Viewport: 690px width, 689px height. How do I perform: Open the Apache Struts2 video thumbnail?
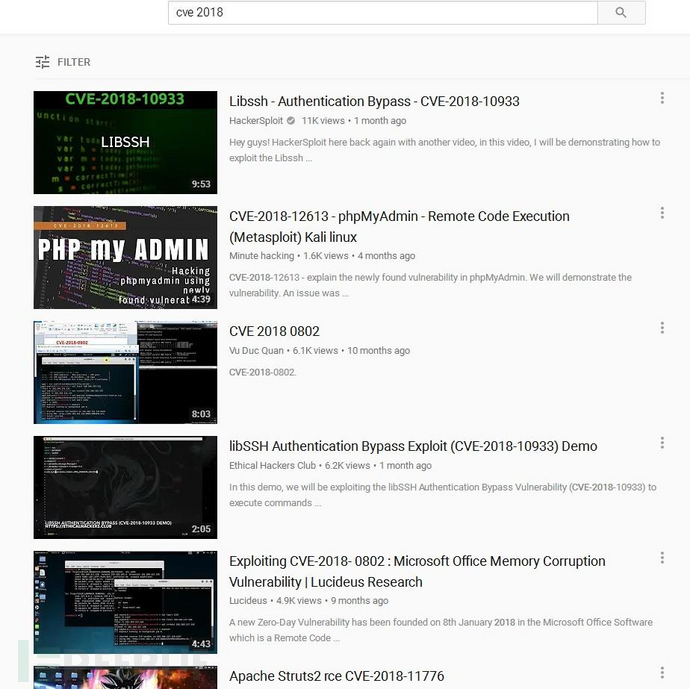125,678
